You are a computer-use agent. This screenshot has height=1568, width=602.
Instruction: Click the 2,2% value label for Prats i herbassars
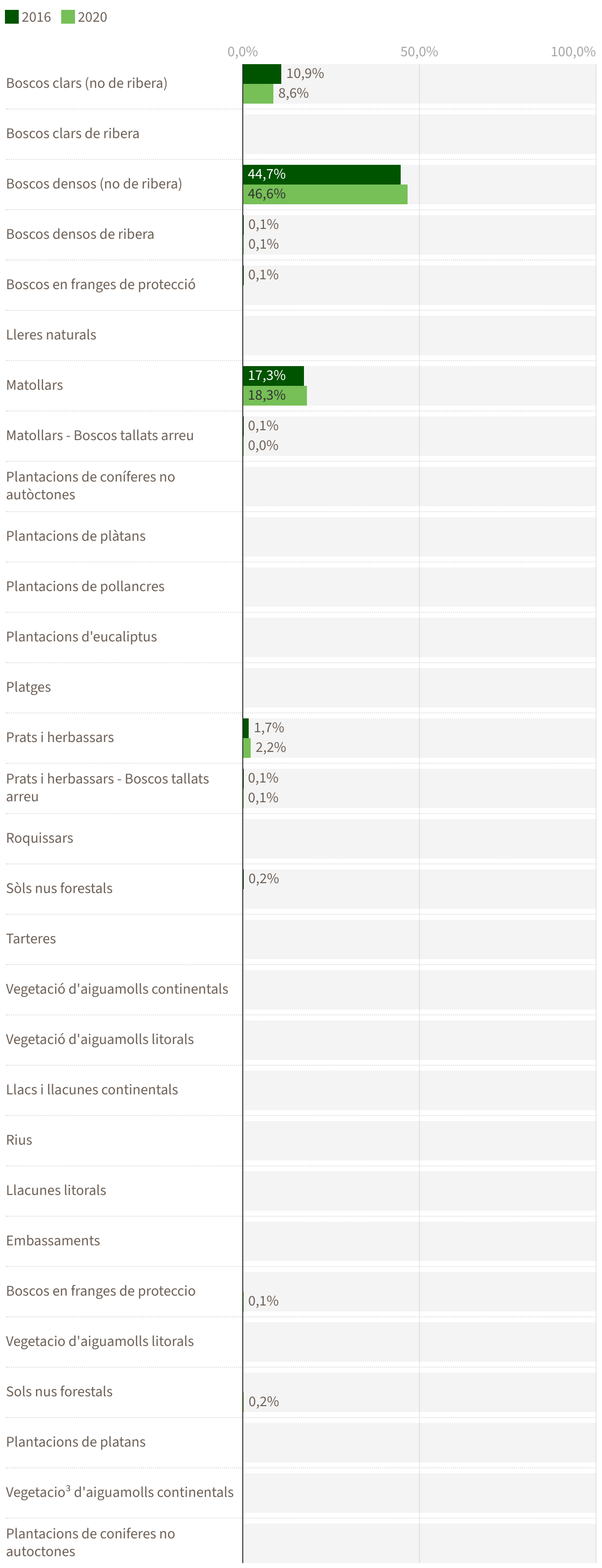[x=270, y=747]
